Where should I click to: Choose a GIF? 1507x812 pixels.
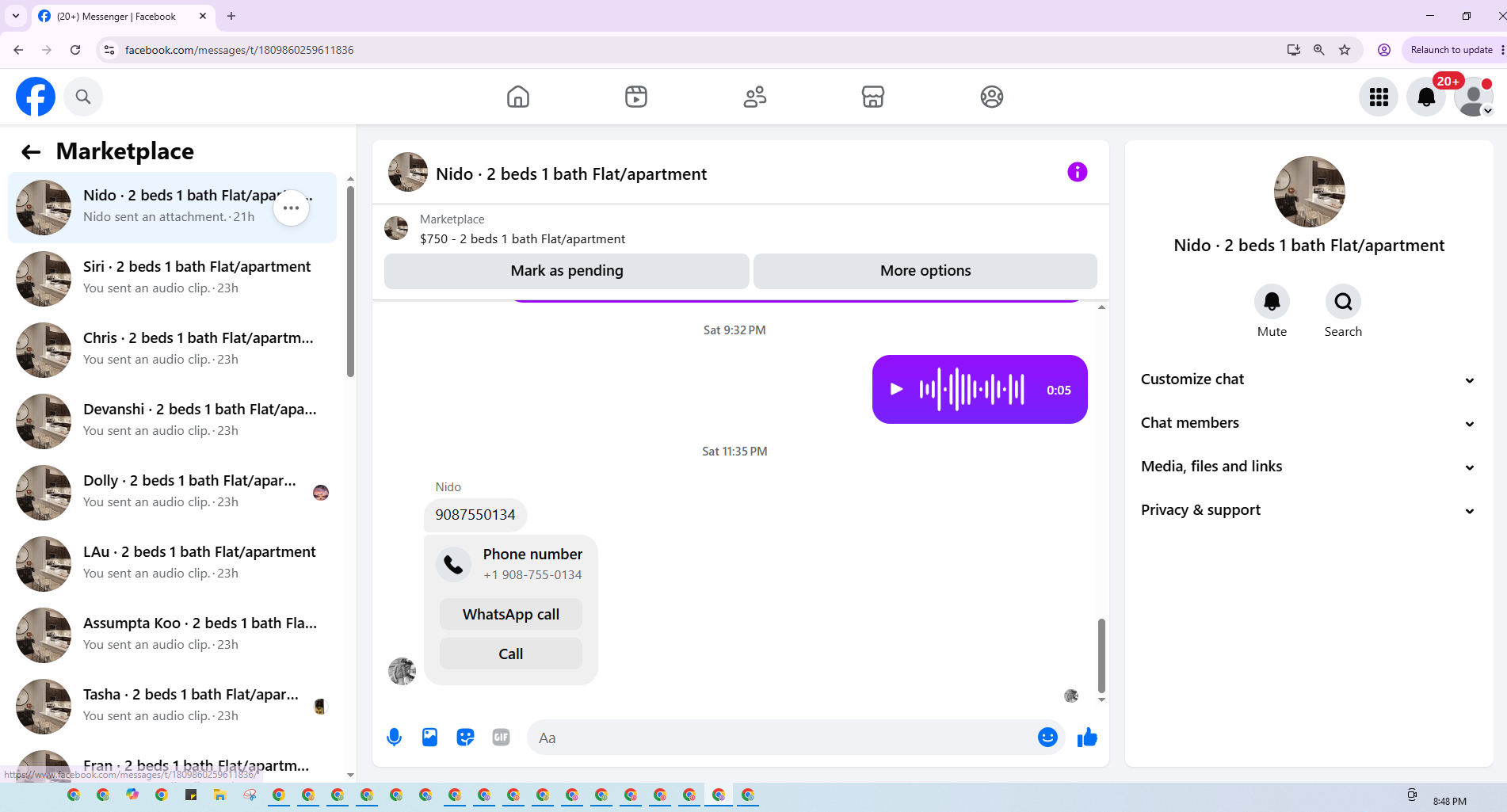[x=501, y=738]
